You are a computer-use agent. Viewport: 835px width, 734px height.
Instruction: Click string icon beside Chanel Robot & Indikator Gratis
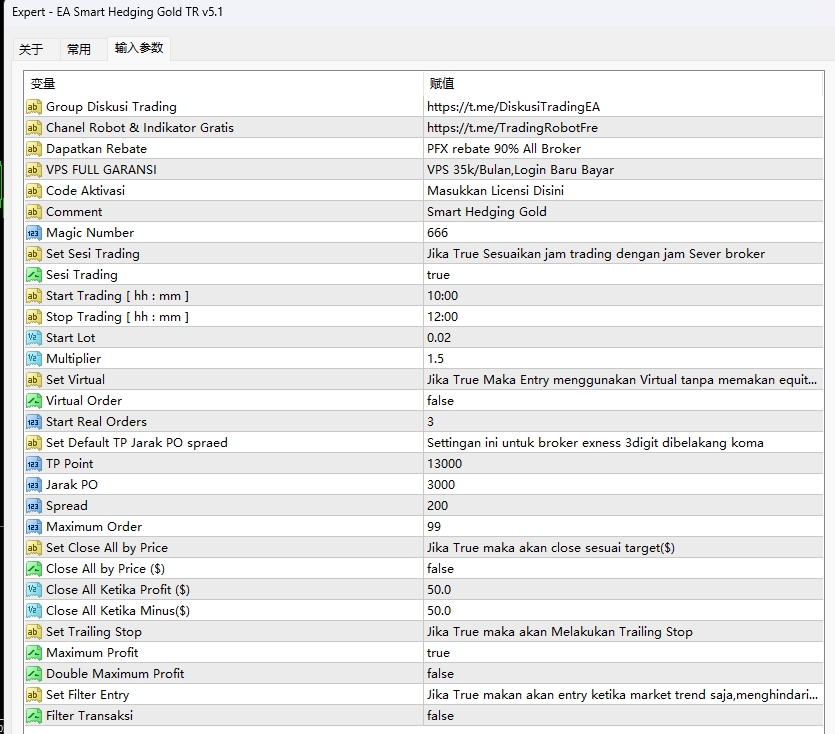34,128
